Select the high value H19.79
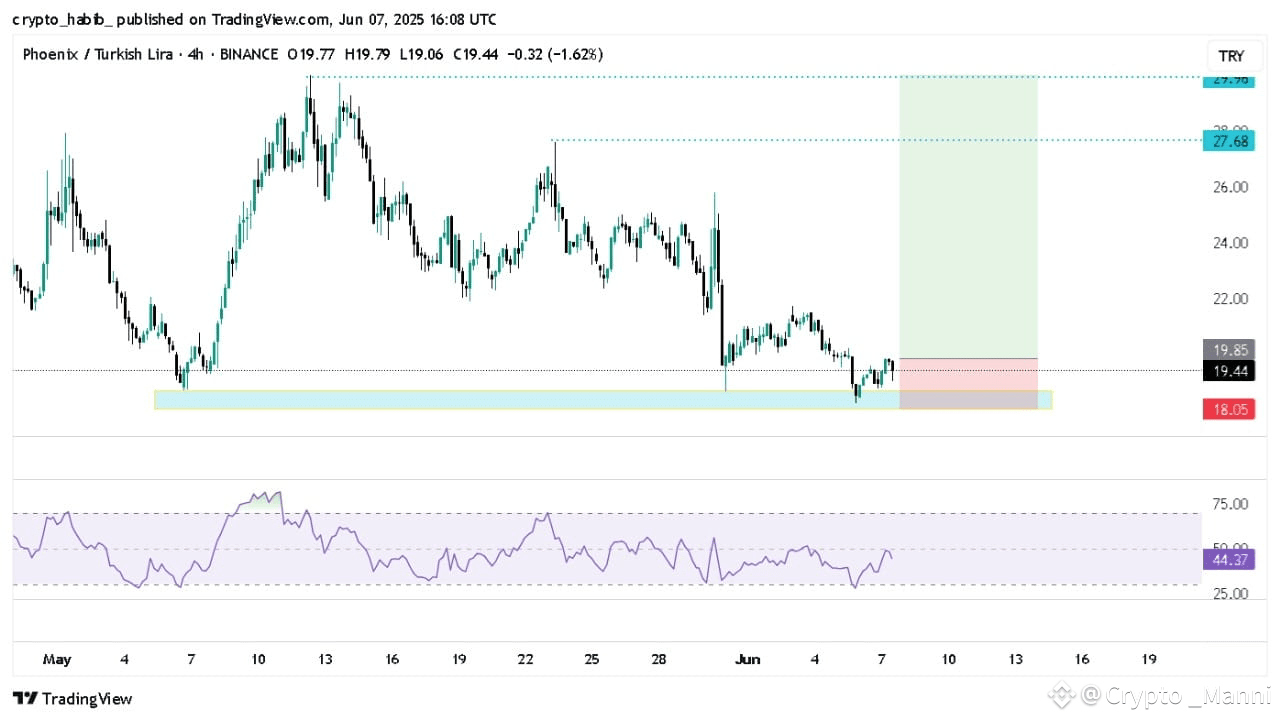Viewport: 1280px width, 720px height. [x=368, y=54]
